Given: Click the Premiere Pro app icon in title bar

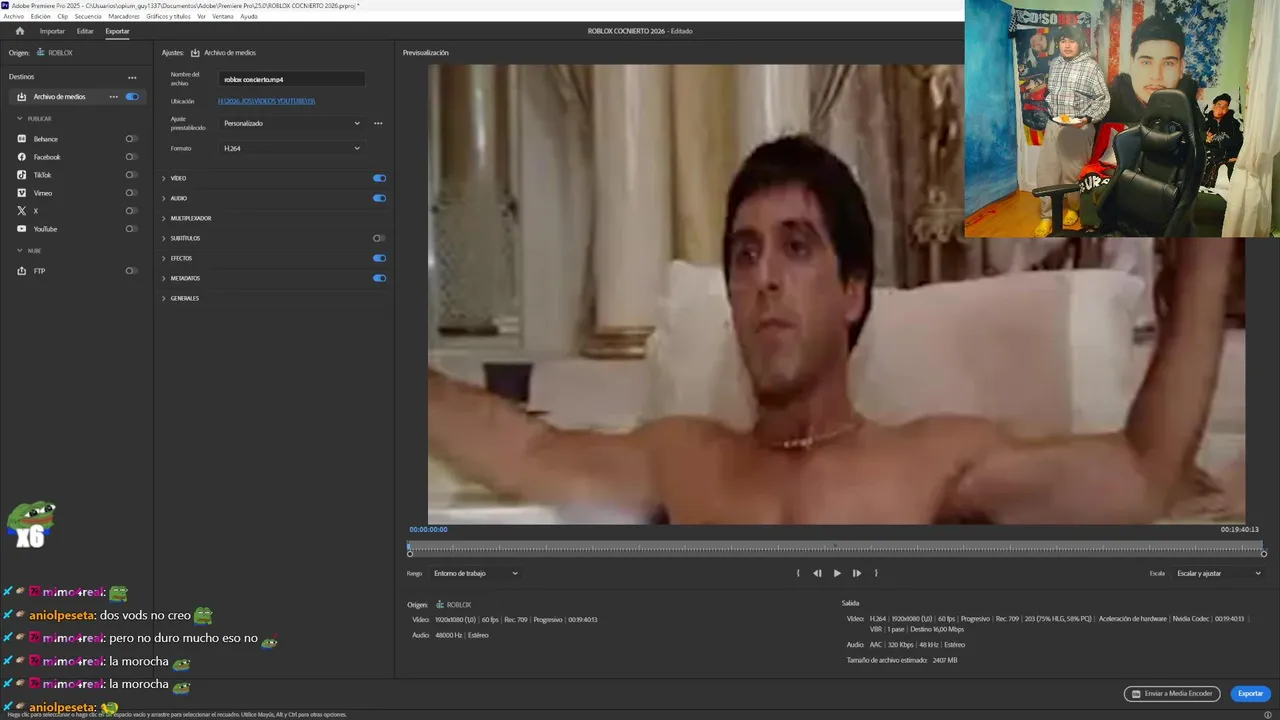Looking at the screenshot, I should (x=5, y=5).
